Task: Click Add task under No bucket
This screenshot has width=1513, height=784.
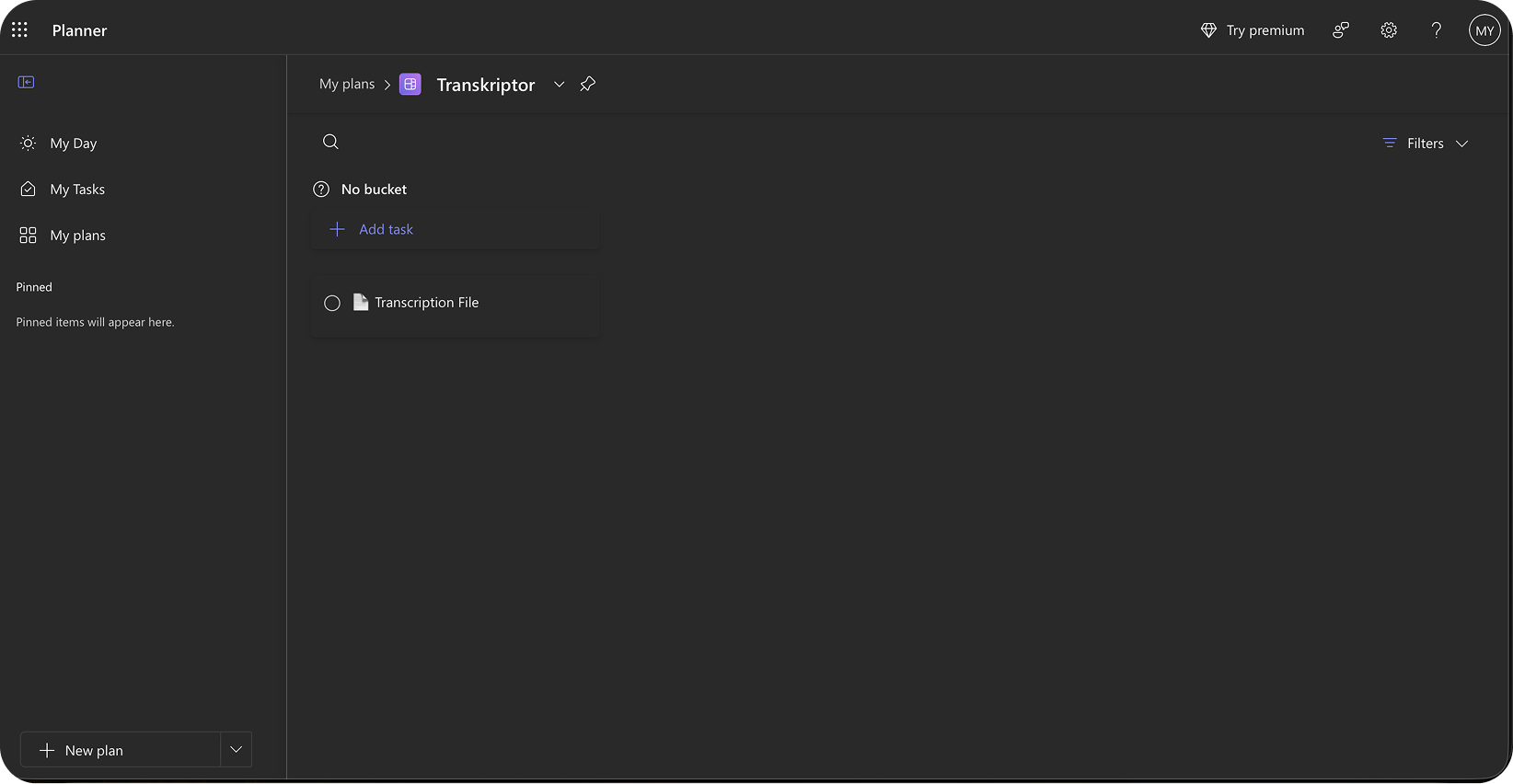Action: [x=386, y=229]
